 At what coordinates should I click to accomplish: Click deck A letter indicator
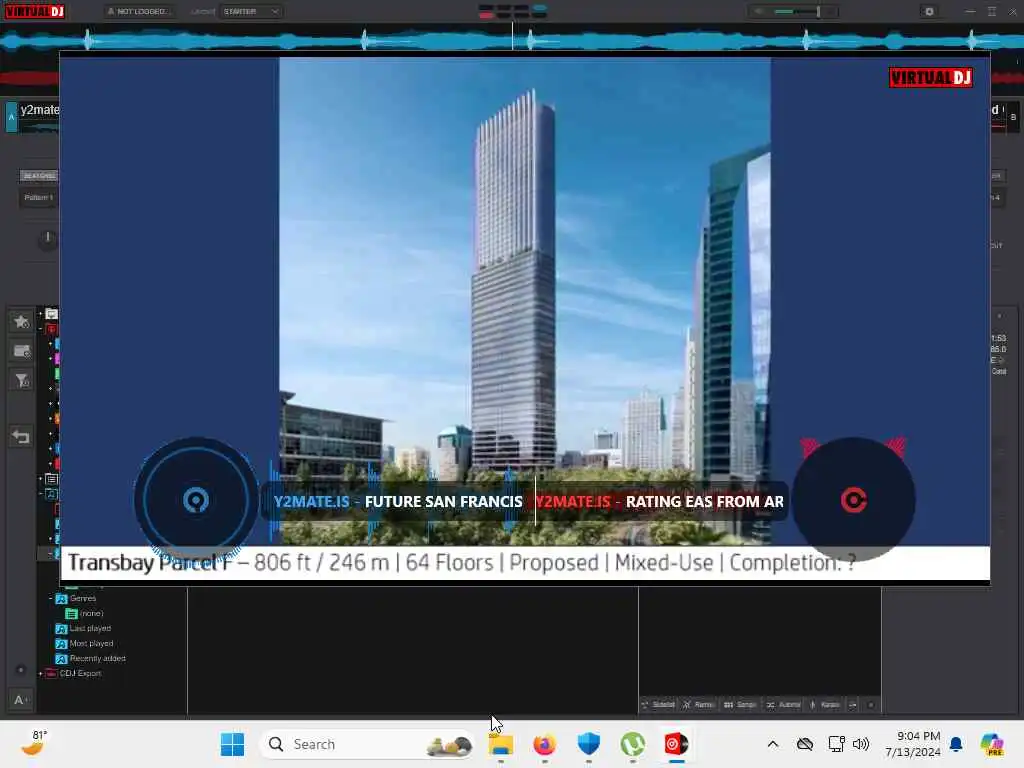pyautogui.click(x=11, y=118)
